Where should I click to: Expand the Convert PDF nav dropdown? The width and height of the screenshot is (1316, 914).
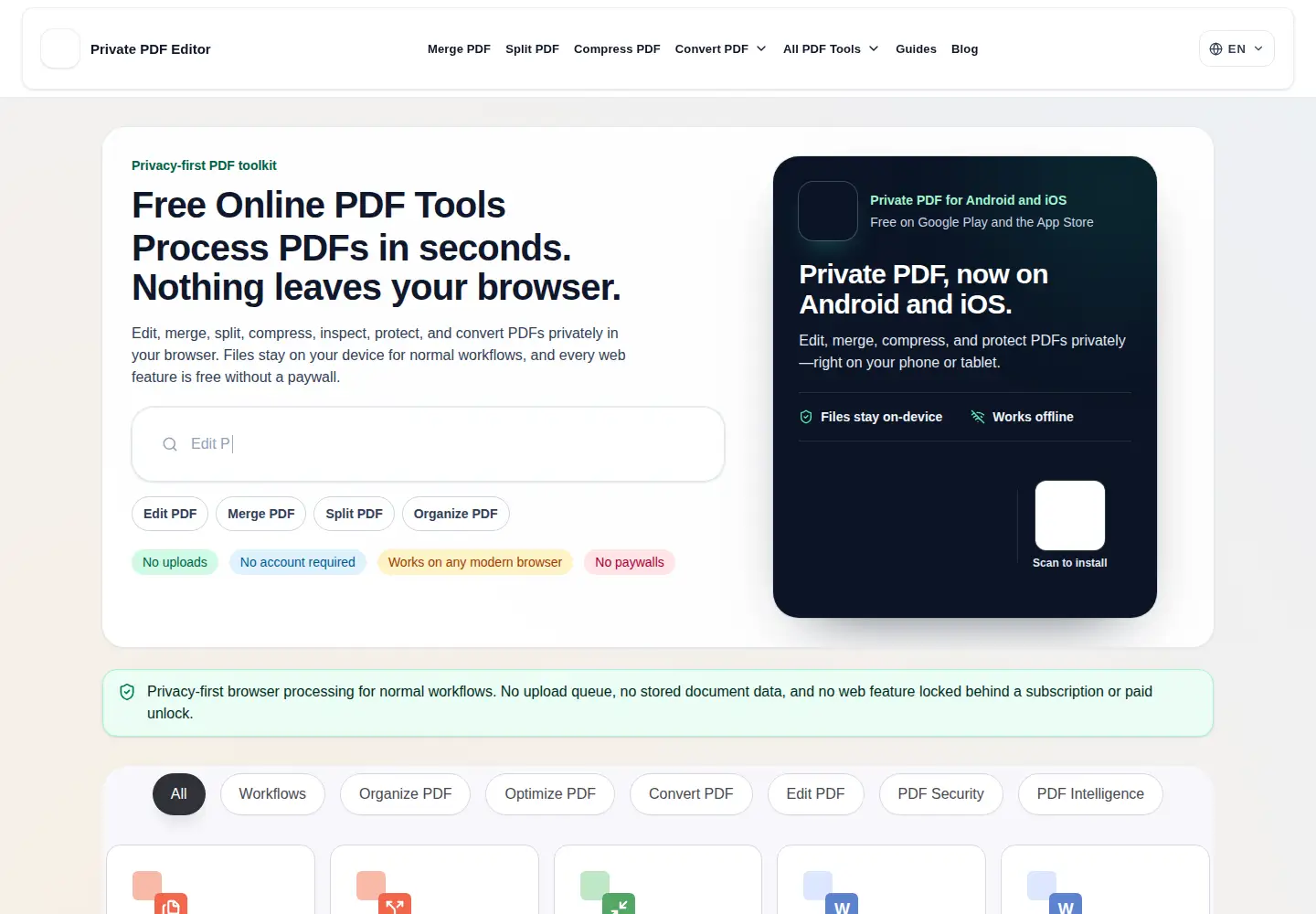(x=721, y=49)
